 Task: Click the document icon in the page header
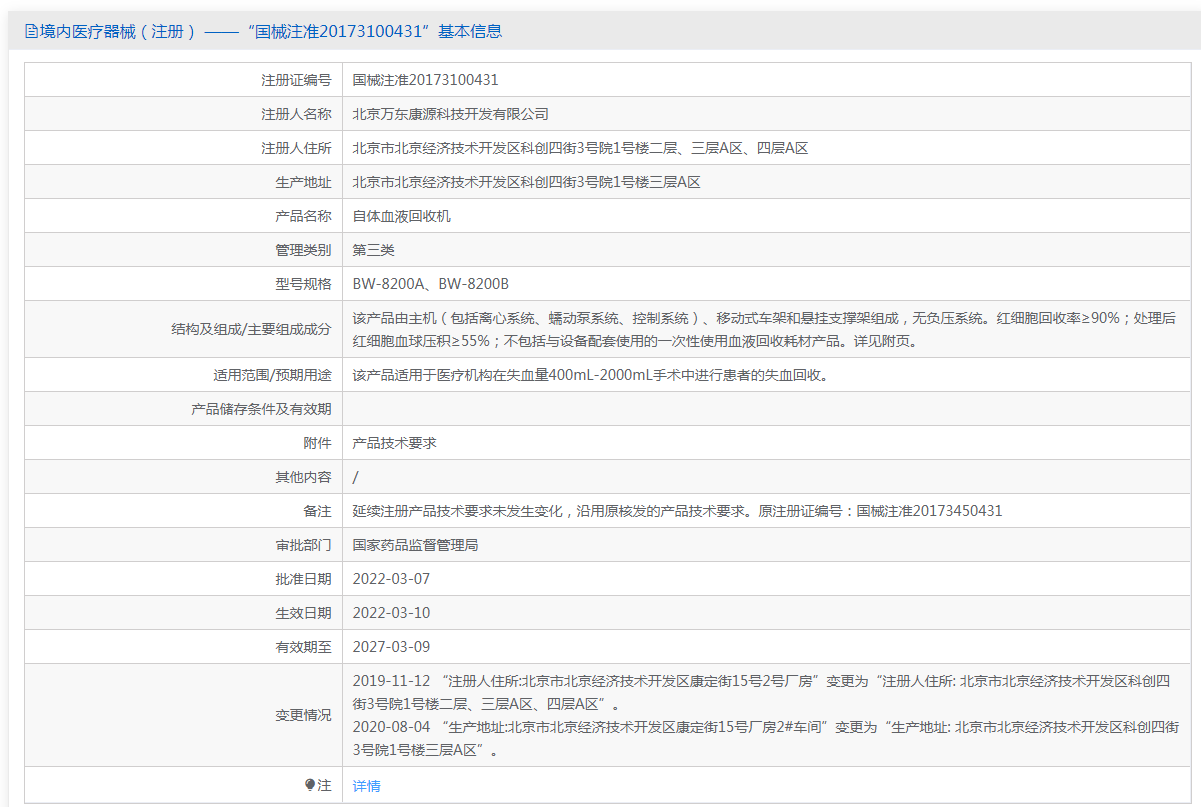[31, 32]
